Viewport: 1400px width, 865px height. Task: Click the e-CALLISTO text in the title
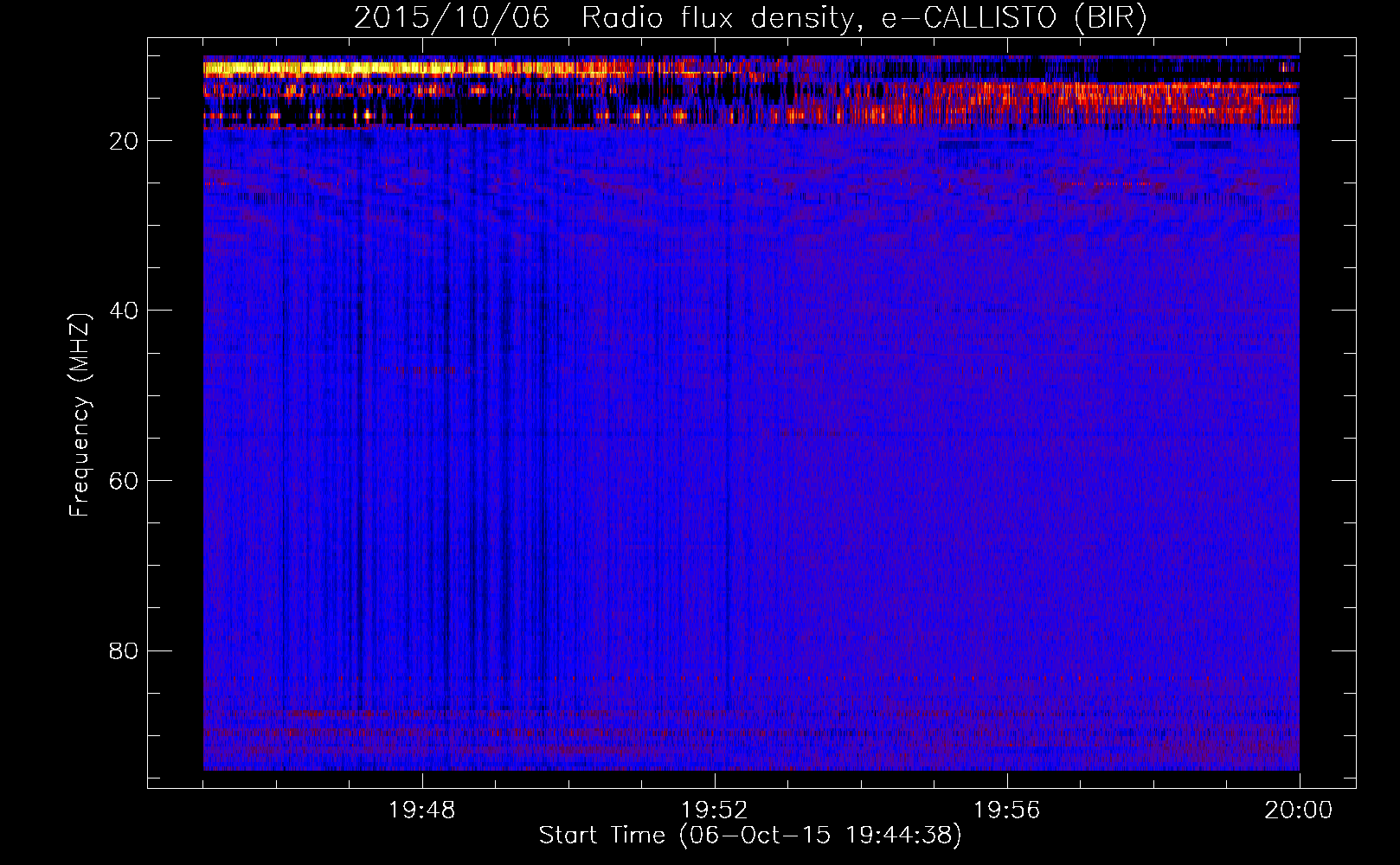(x=969, y=18)
